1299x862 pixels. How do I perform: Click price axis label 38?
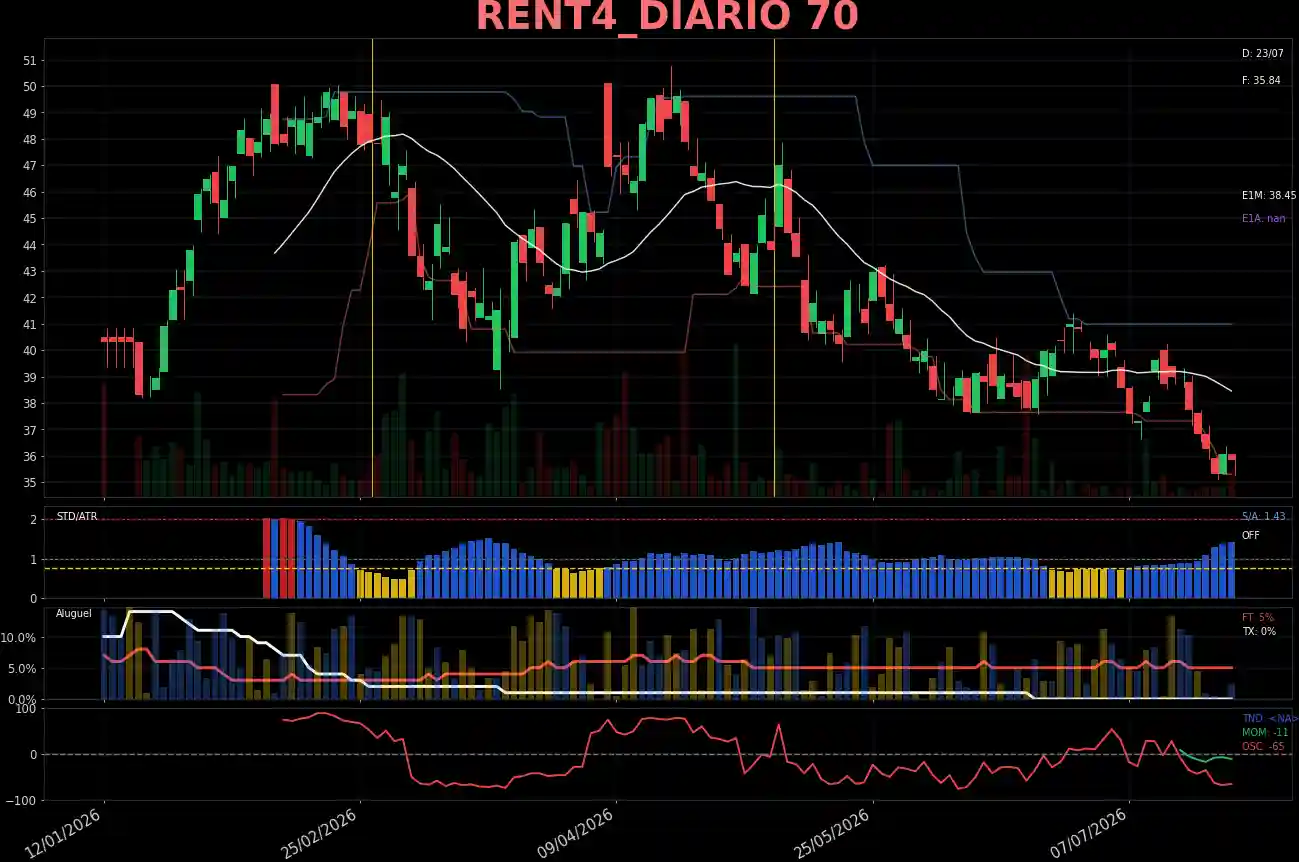[x=29, y=404]
